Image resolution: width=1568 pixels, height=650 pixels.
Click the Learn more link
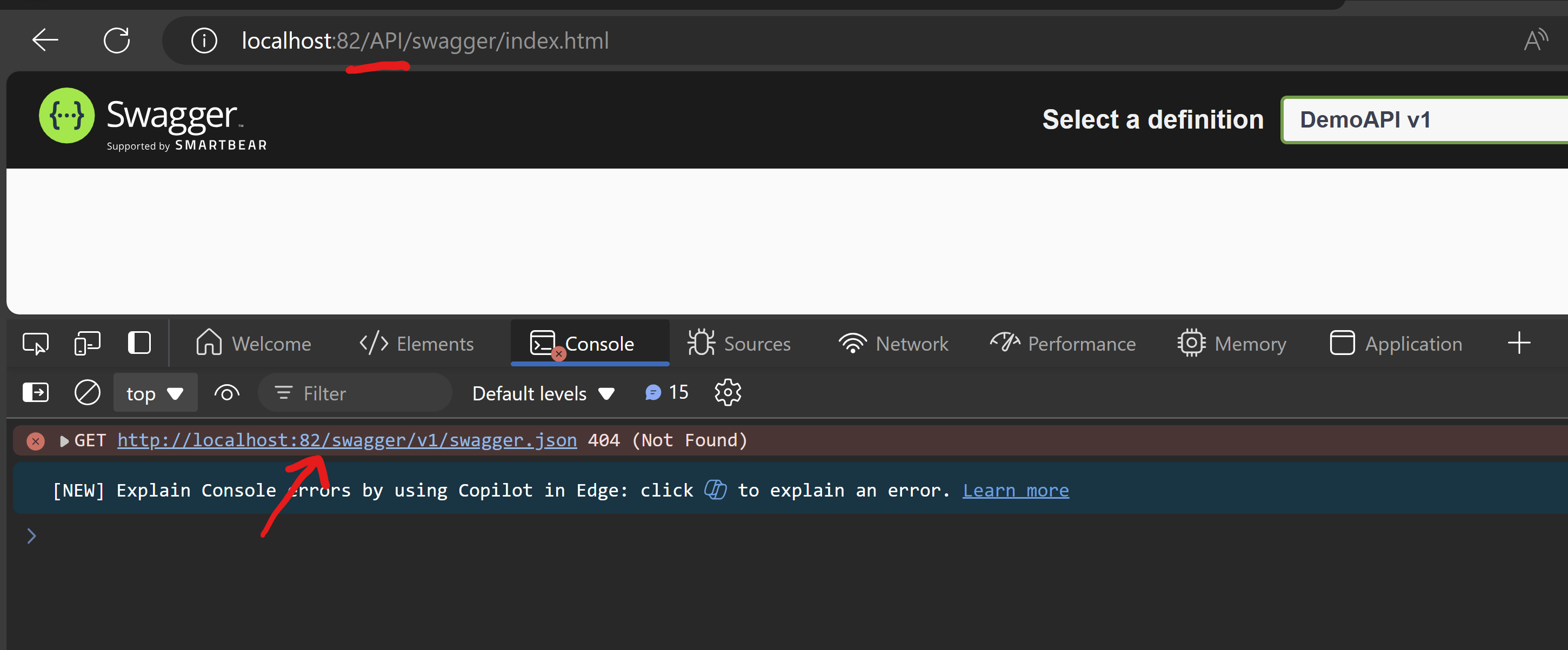click(x=1015, y=490)
